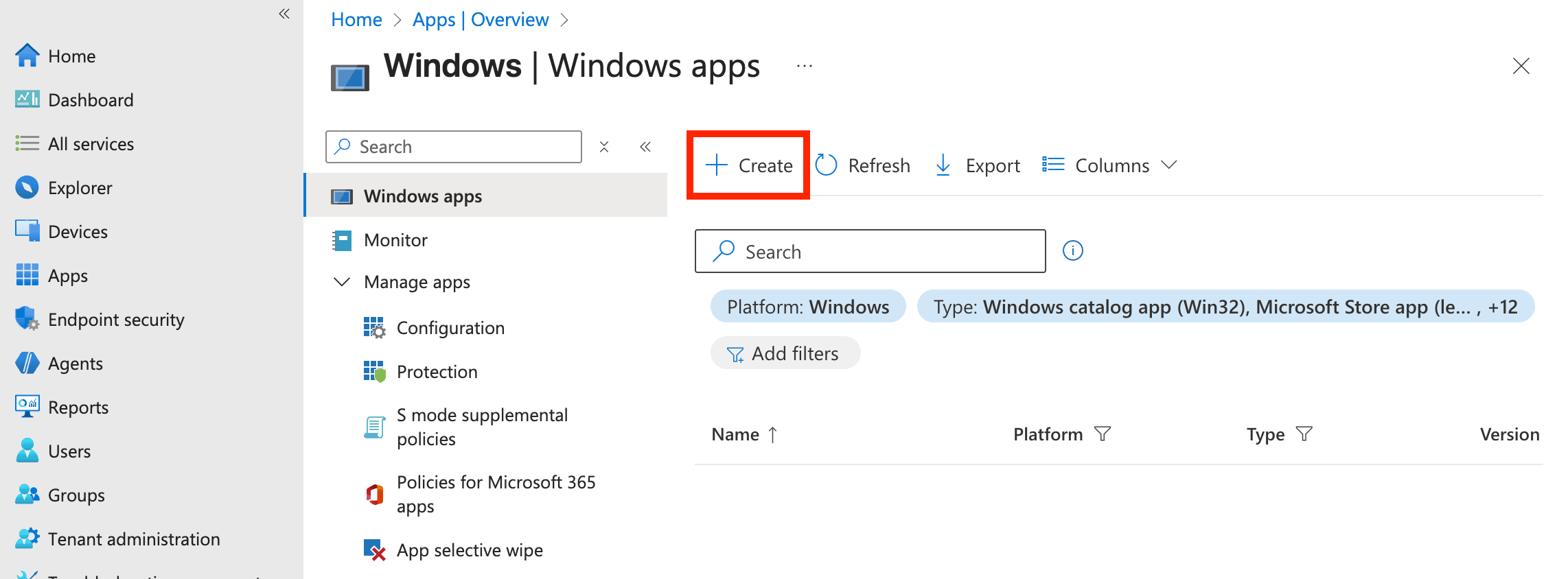Screen dimensions: 1568x579
Task: Click the Export button label
Action: point(993,165)
